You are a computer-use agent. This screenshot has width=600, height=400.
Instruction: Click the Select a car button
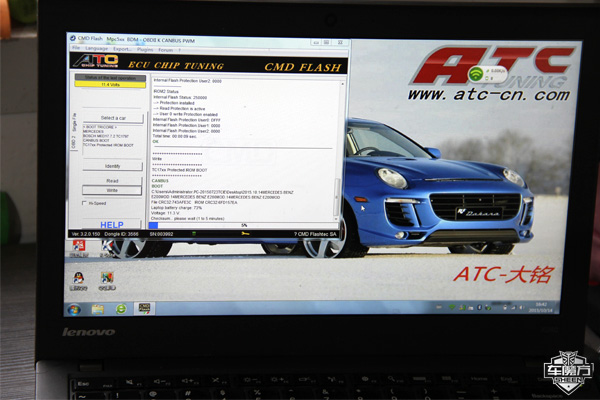pos(113,118)
